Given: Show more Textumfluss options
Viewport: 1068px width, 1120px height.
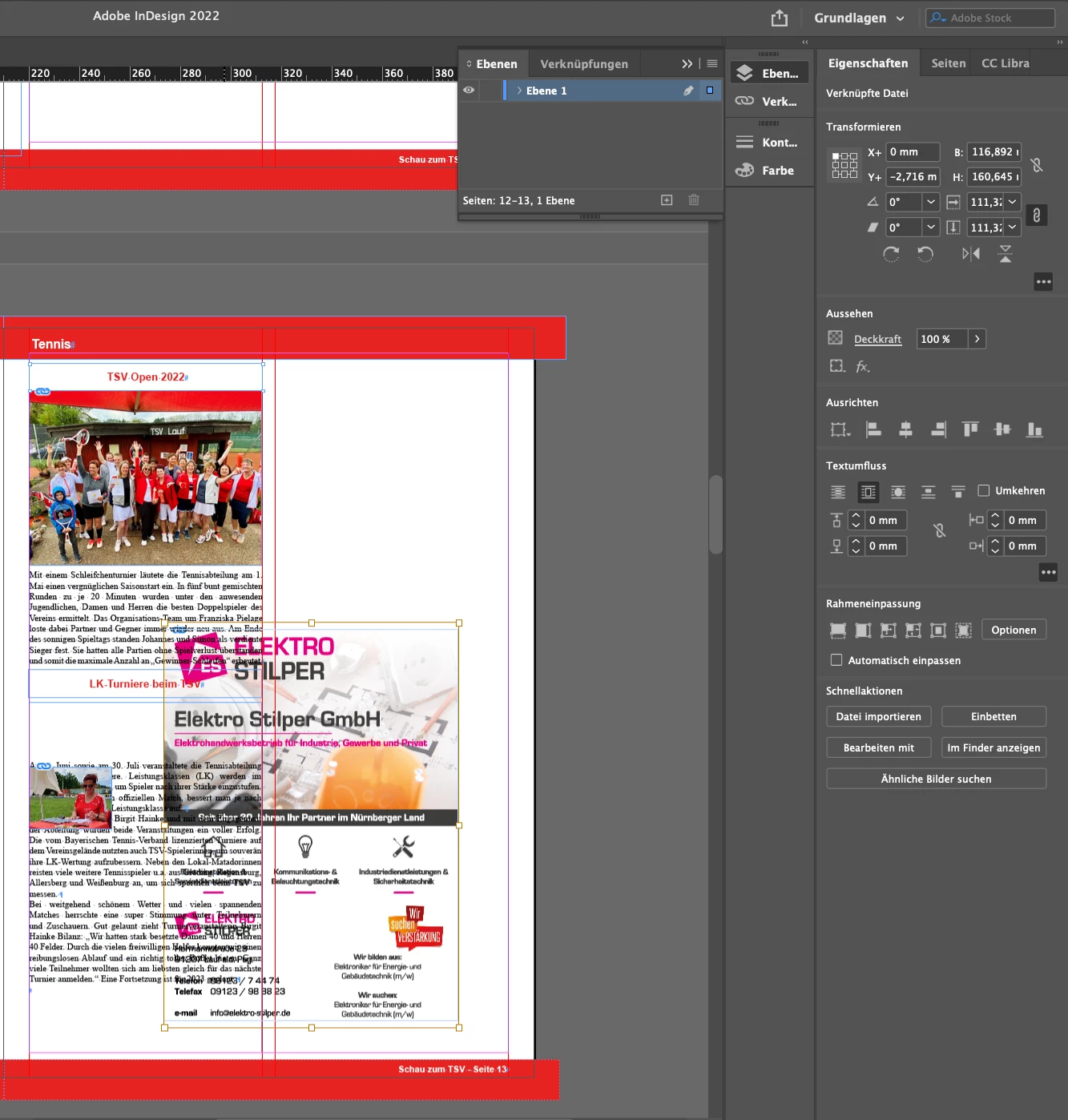Looking at the screenshot, I should point(1048,572).
